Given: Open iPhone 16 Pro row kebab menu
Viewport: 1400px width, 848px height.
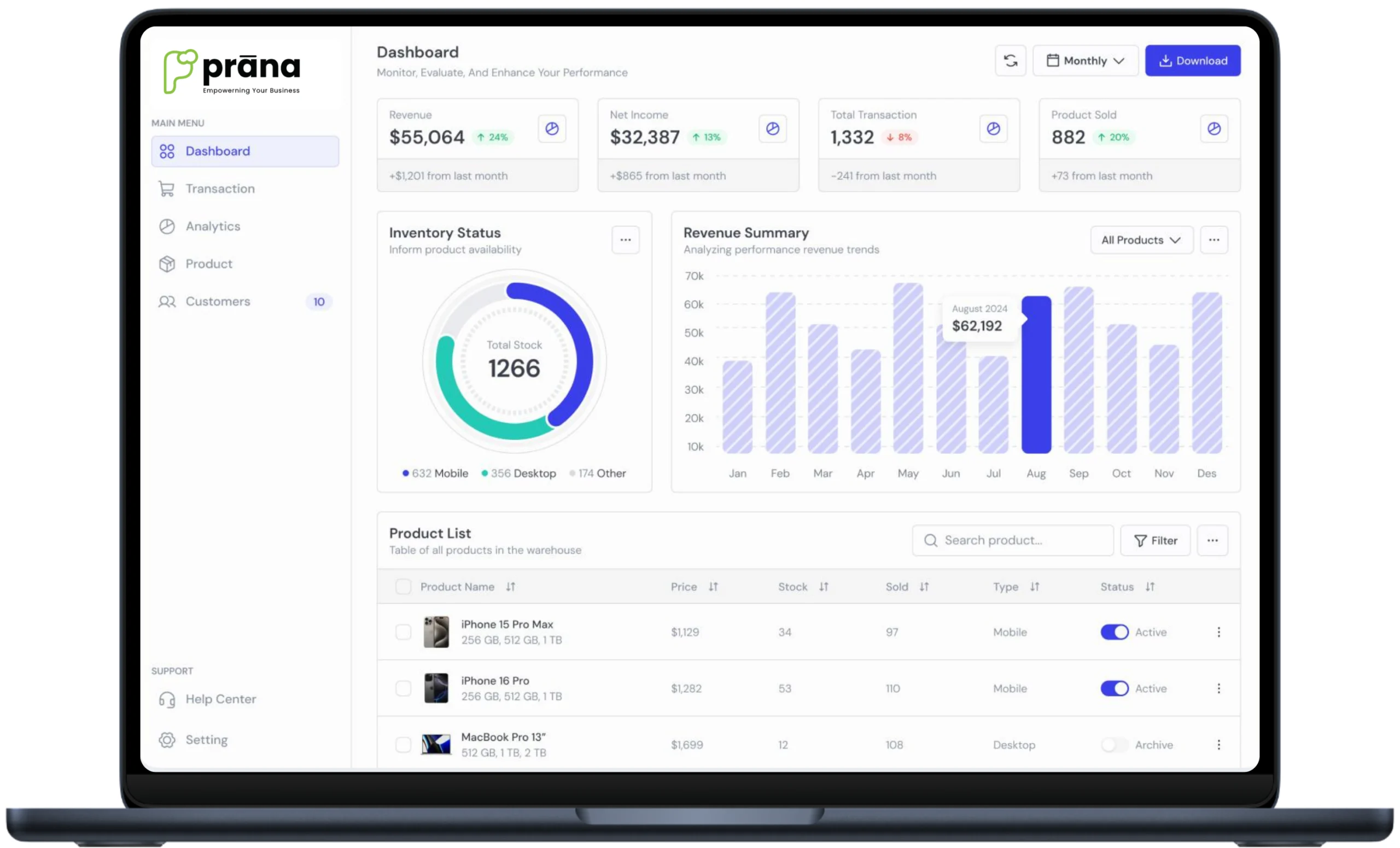Looking at the screenshot, I should point(1219,688).
